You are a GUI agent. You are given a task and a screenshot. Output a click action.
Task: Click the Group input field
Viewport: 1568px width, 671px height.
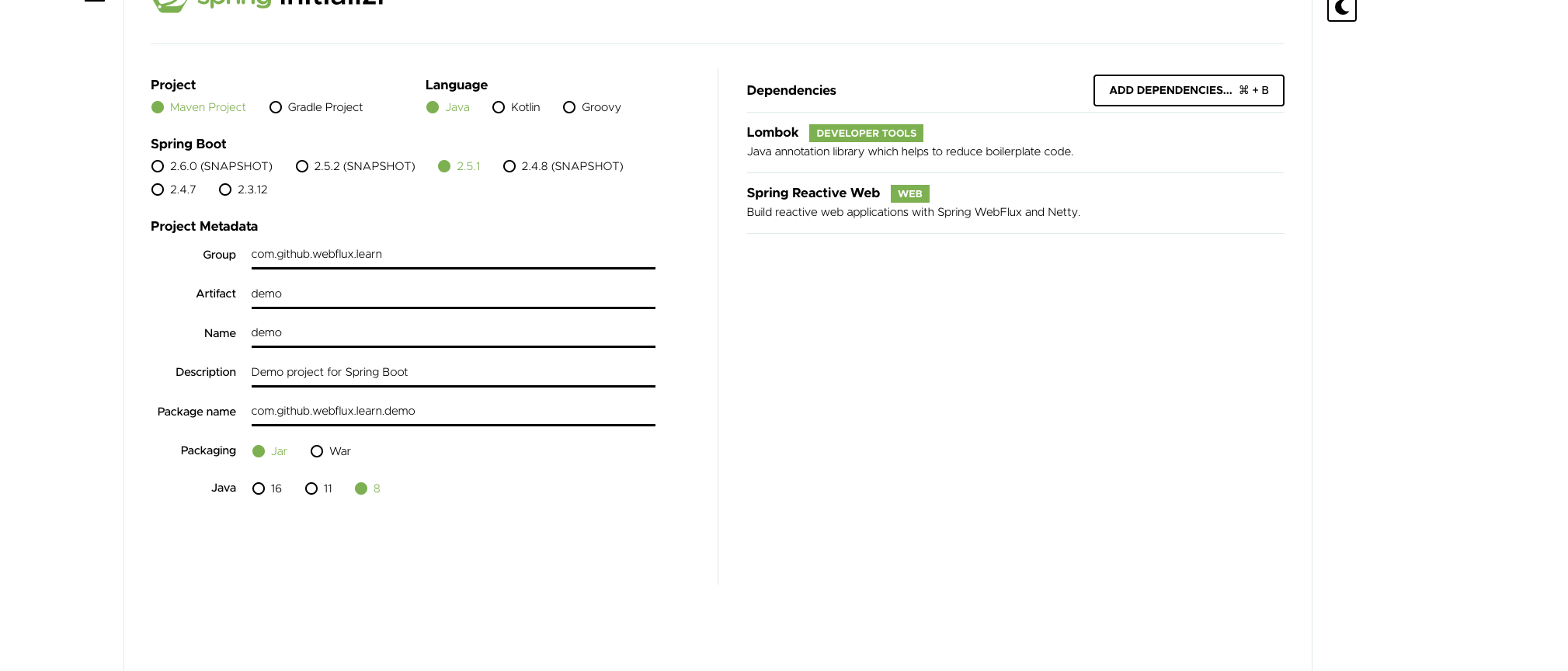pyautogui.click(x=454, y=255)
